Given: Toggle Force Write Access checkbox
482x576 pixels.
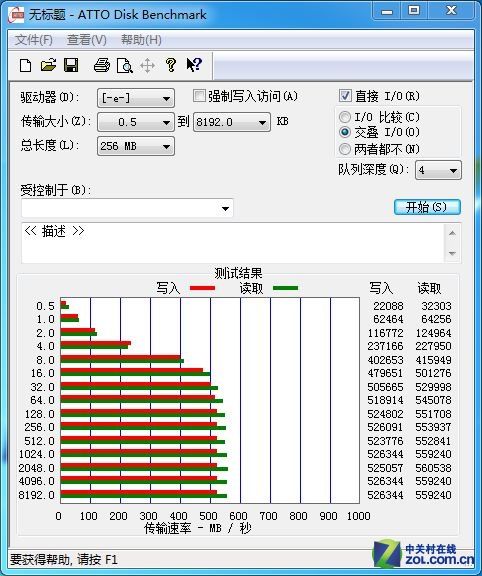Looking at the screenshot, I should 199,96.
